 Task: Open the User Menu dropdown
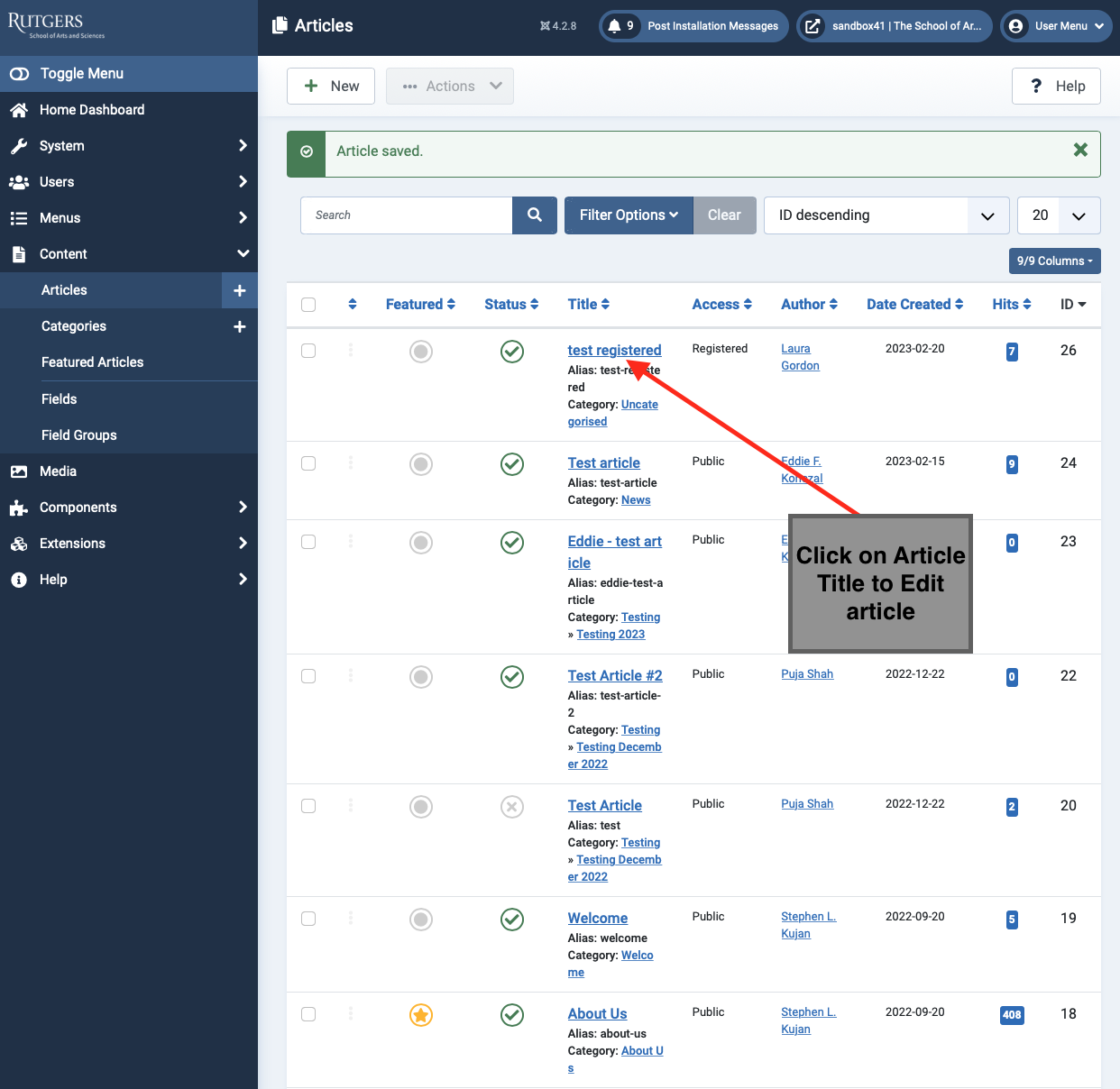click(x=1056, y=26)
